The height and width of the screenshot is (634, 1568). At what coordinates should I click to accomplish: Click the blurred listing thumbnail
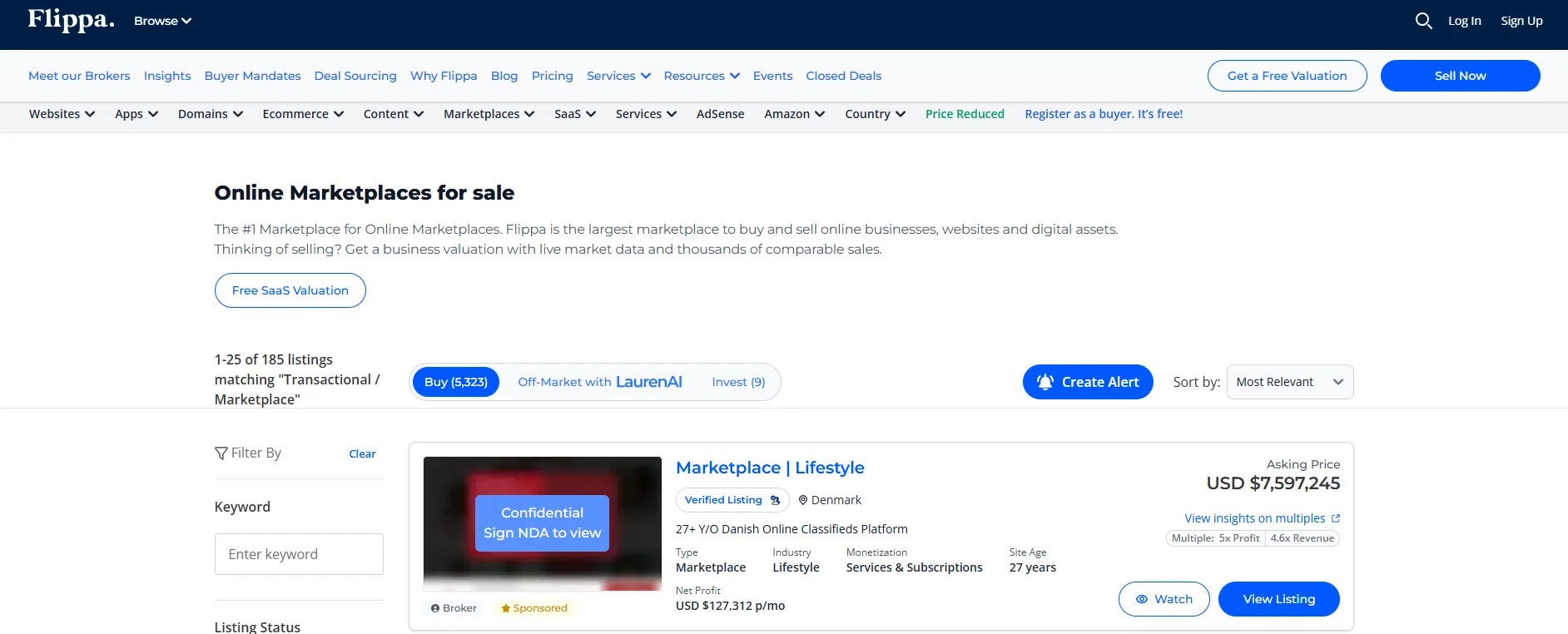(542, 523)
